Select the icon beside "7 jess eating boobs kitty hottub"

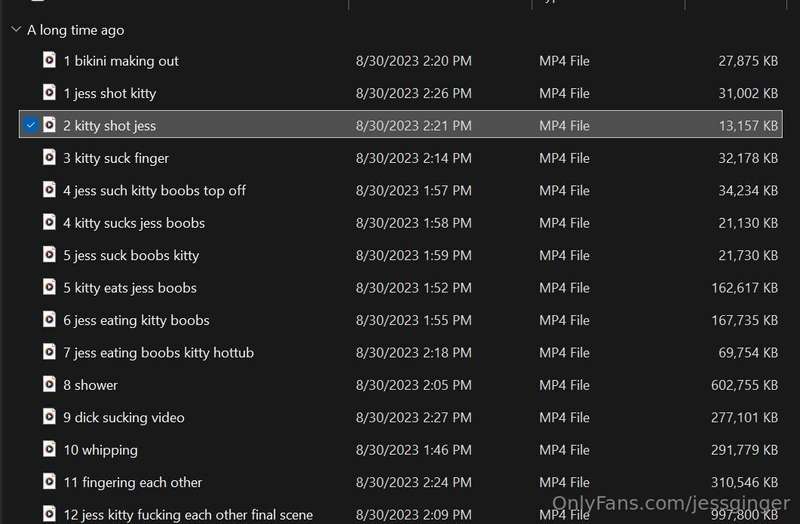[x=49, y=352]
